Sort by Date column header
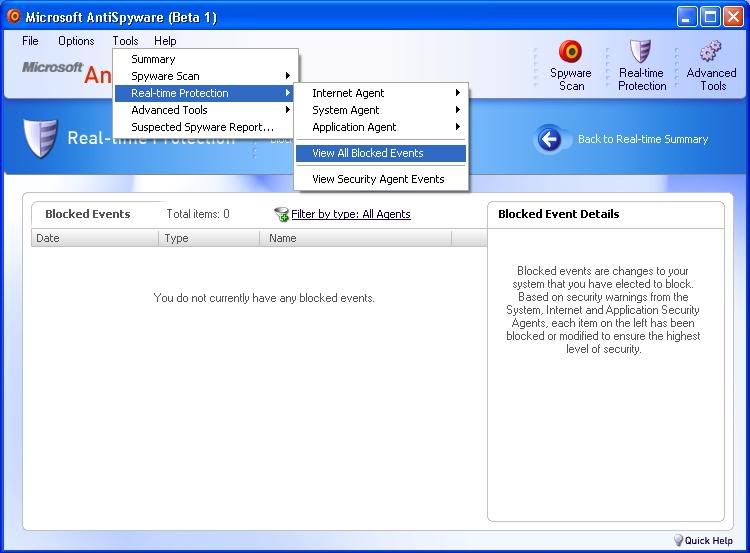 click(x=95, y=238)
